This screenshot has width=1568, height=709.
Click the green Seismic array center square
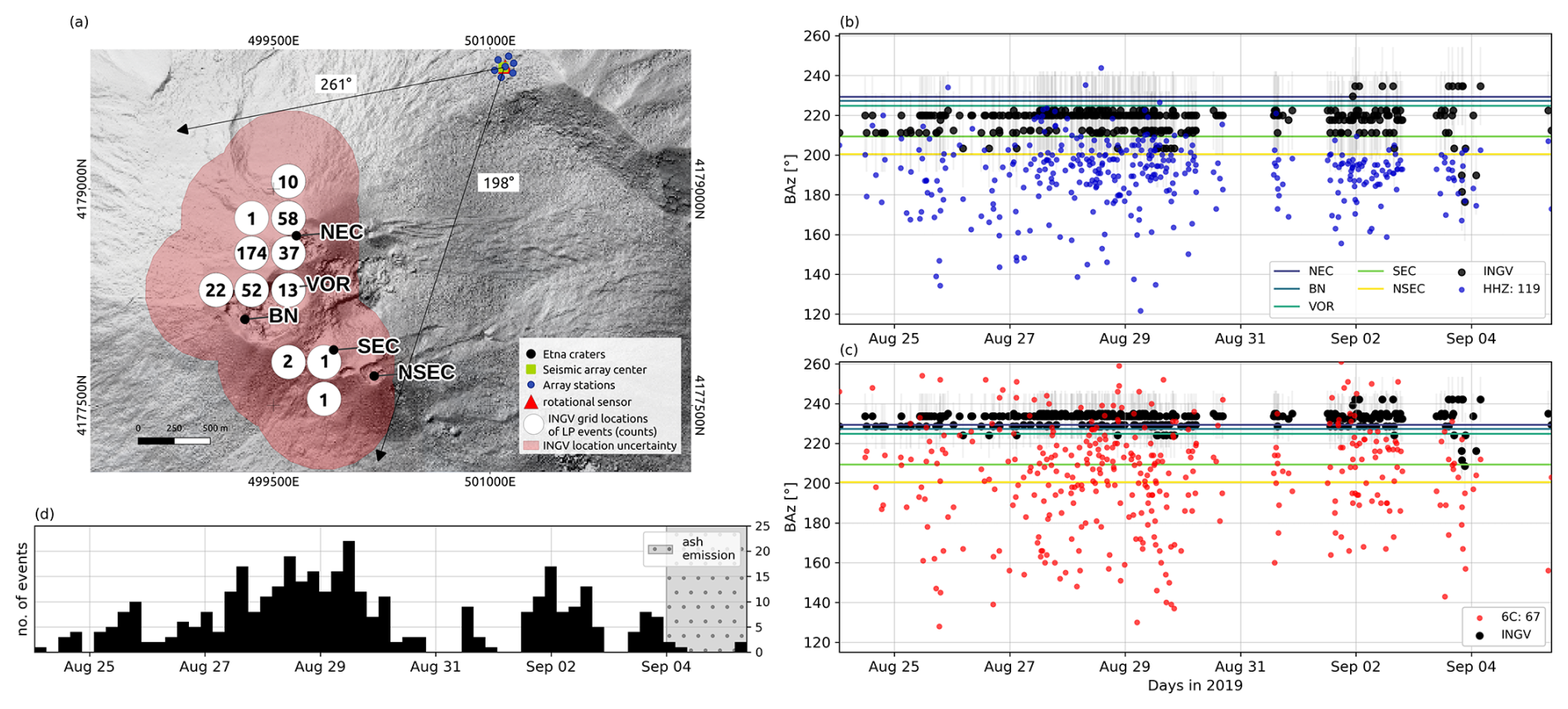(x=531, y=369)
